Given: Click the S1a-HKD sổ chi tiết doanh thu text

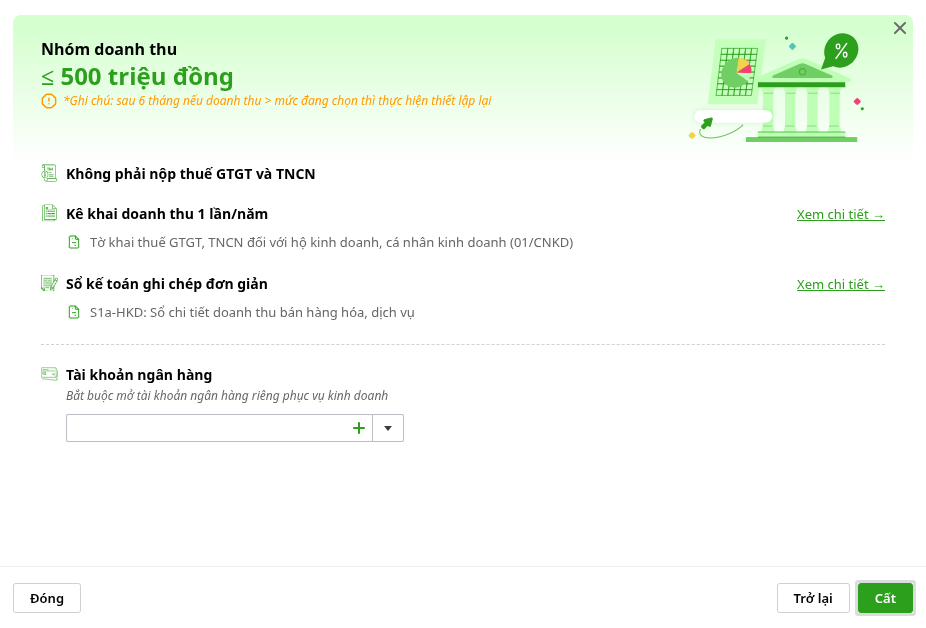Looking at the screenshot, I should click(252, 312).
